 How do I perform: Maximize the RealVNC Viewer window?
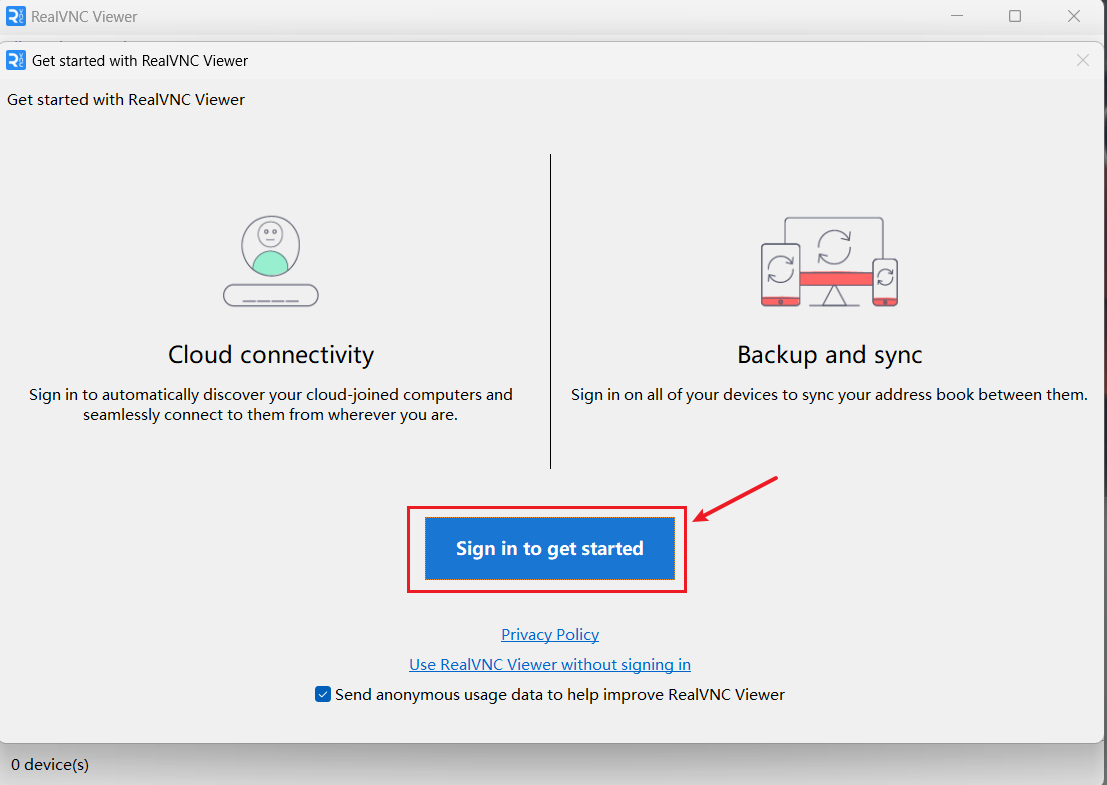(x=1015, y=16)
